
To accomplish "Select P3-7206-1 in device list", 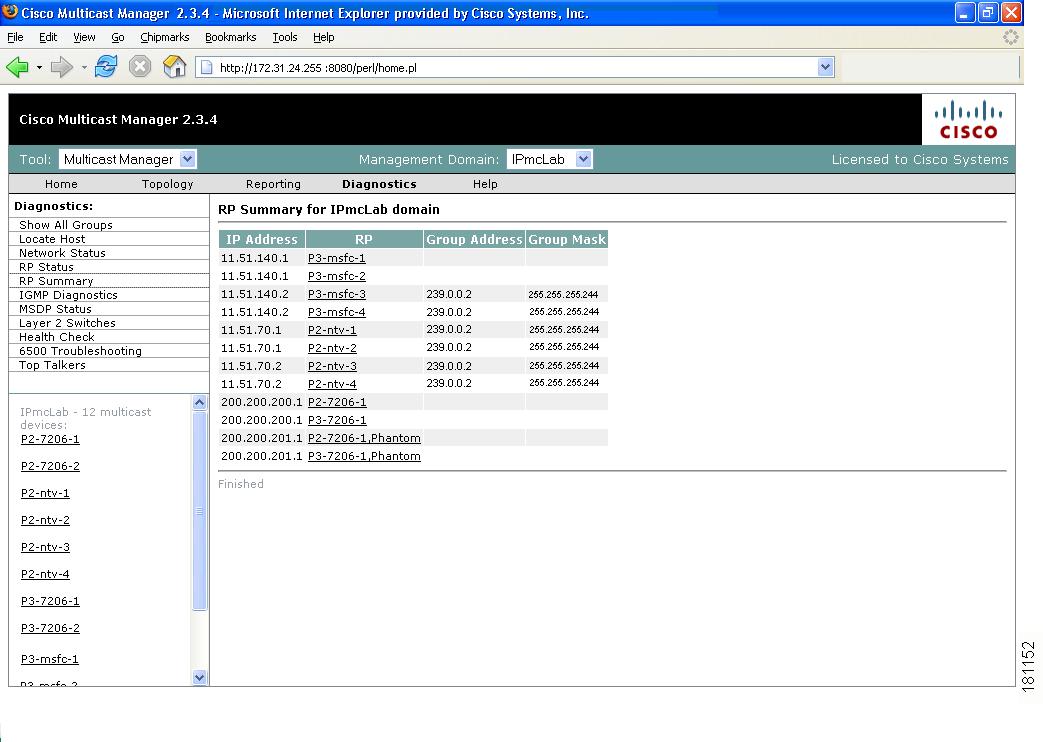I will coord(50,601).
